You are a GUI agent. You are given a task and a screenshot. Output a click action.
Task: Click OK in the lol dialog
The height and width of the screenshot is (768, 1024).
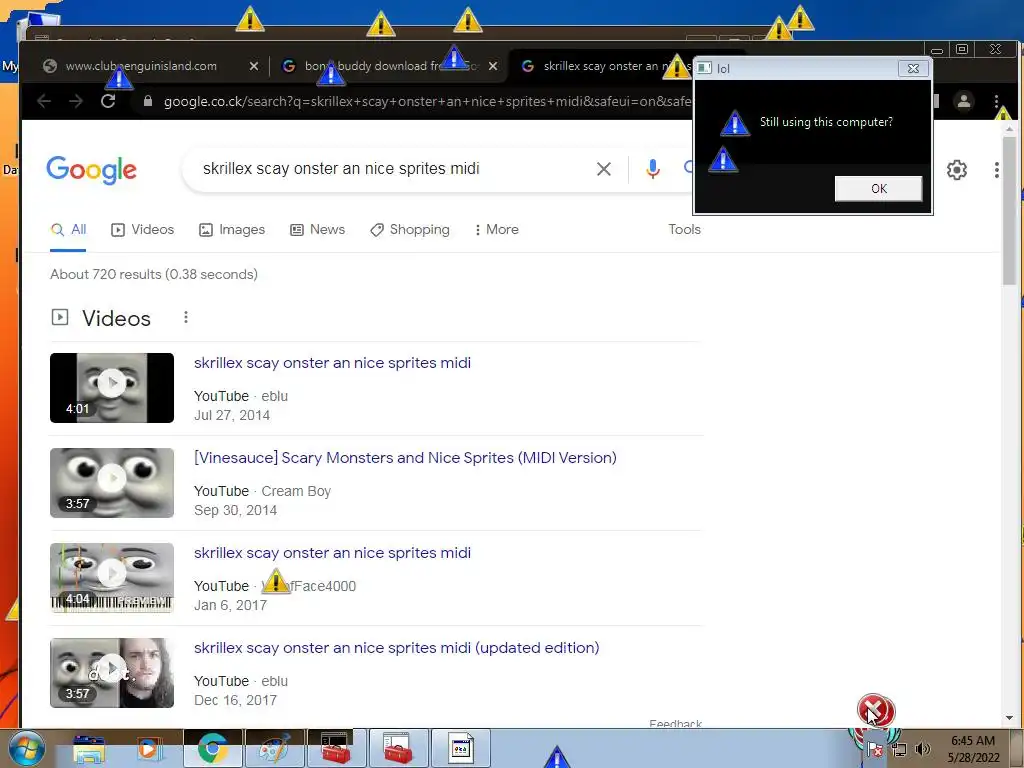coord(878,189)
